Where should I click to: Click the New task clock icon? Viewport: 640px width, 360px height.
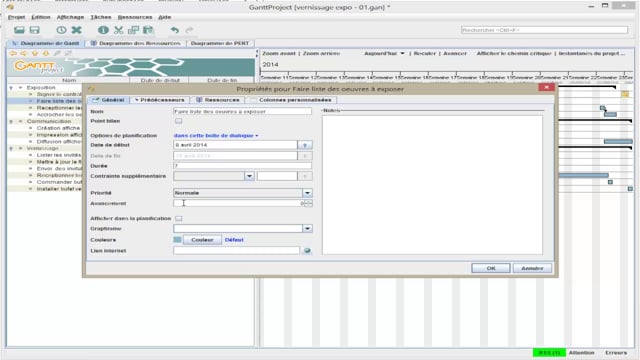pyautogui.click(x=61, y=30)
